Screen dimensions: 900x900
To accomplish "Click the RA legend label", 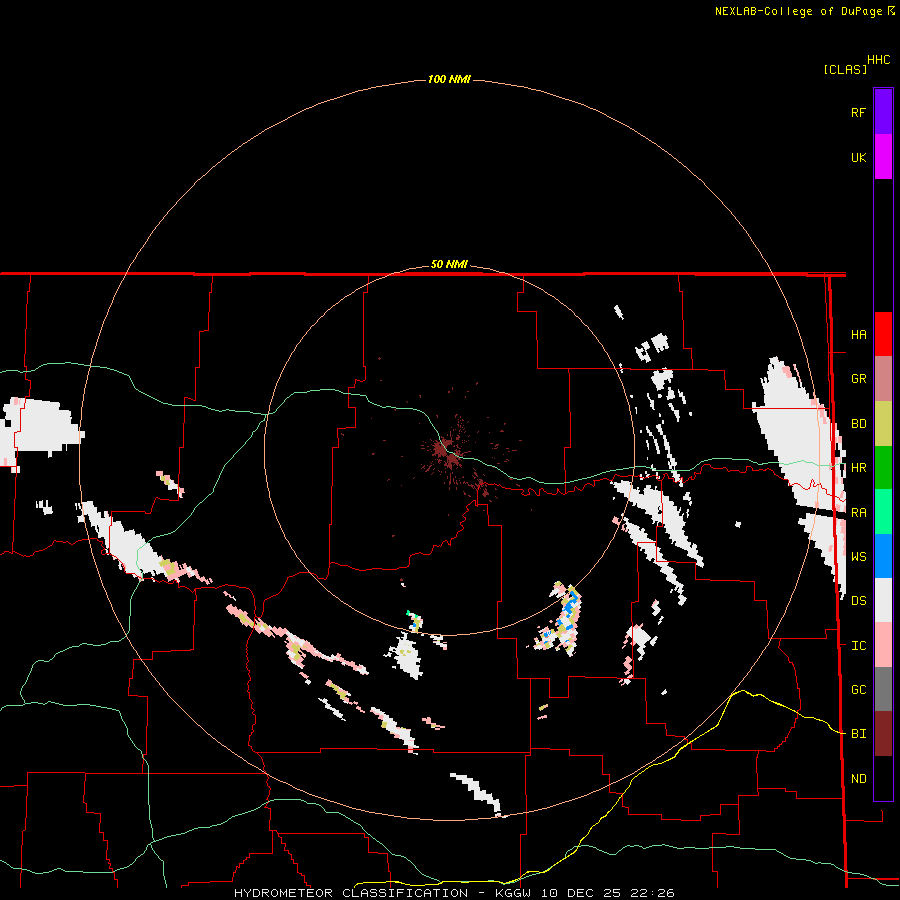I will click(x=858, y=513).
